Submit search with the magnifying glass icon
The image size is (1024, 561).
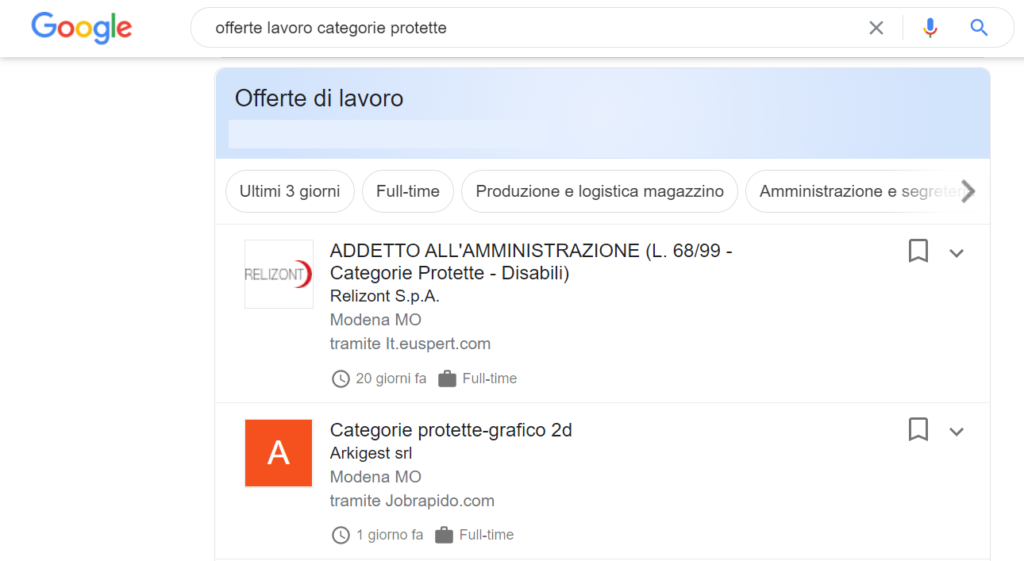(978, 27)
